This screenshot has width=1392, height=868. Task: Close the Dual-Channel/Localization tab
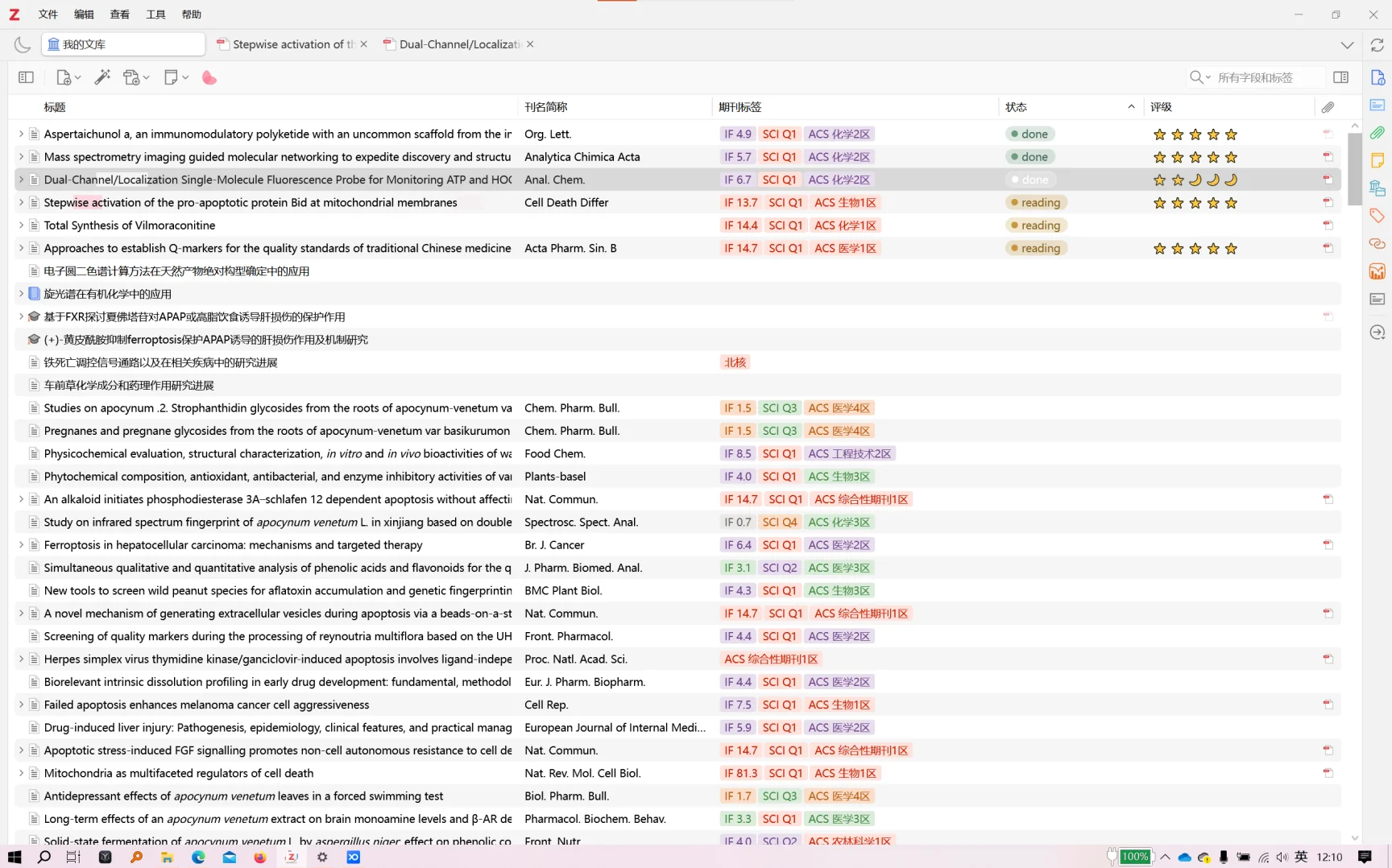(x=530, y=44)
